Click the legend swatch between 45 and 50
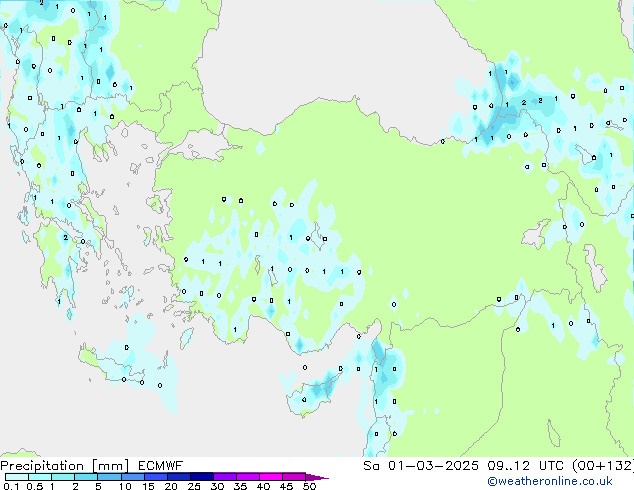Image resolution: width=634 pixels, height=490 pixels. click(x=294, y=477)
